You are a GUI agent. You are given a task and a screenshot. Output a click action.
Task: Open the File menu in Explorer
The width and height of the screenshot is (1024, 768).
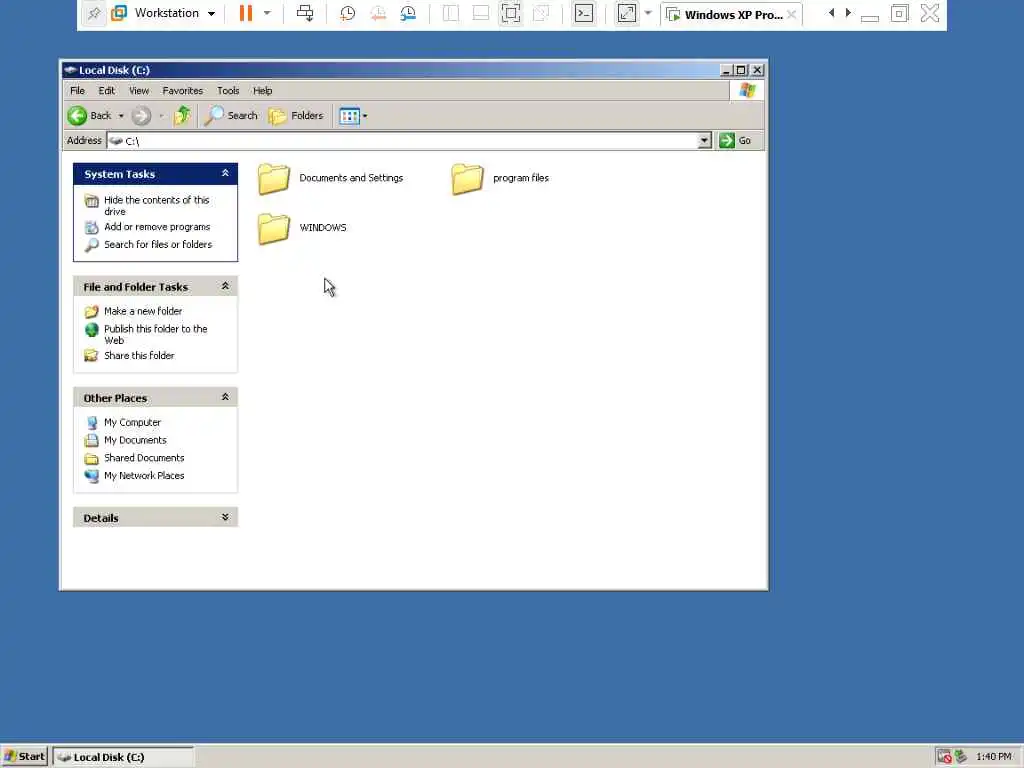(x=77, y=91)
